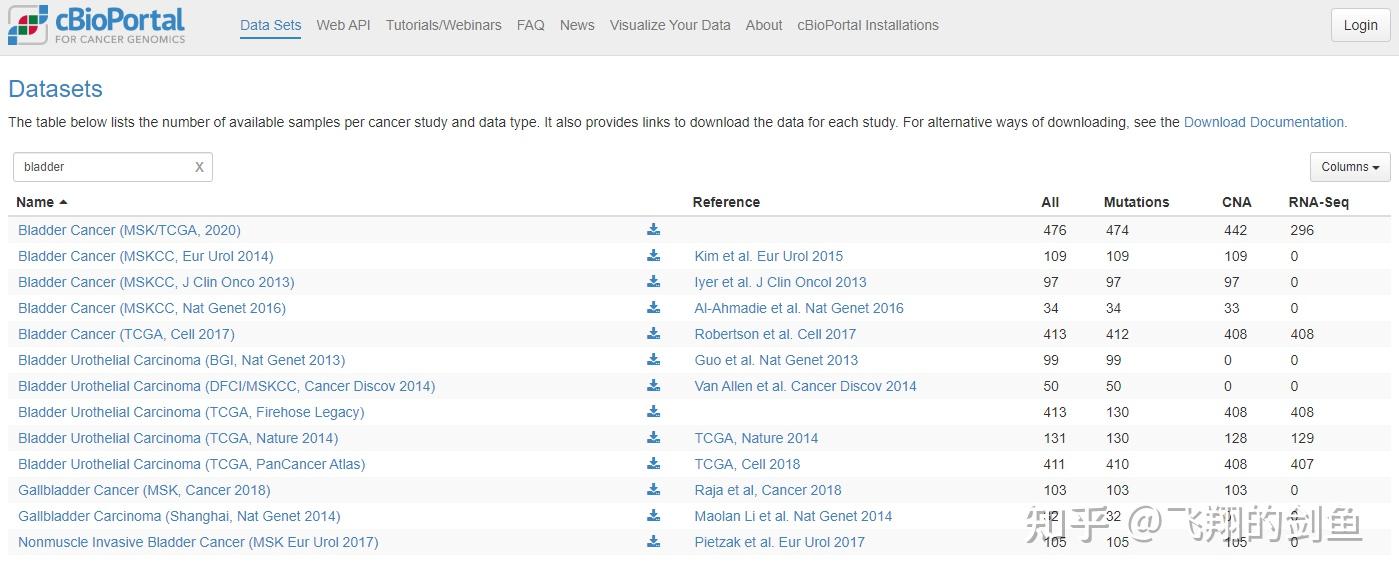Download Bladder Cancer (MSK/TCGA, 2020) data
The image size is (1399, 580).
(653, 230)
